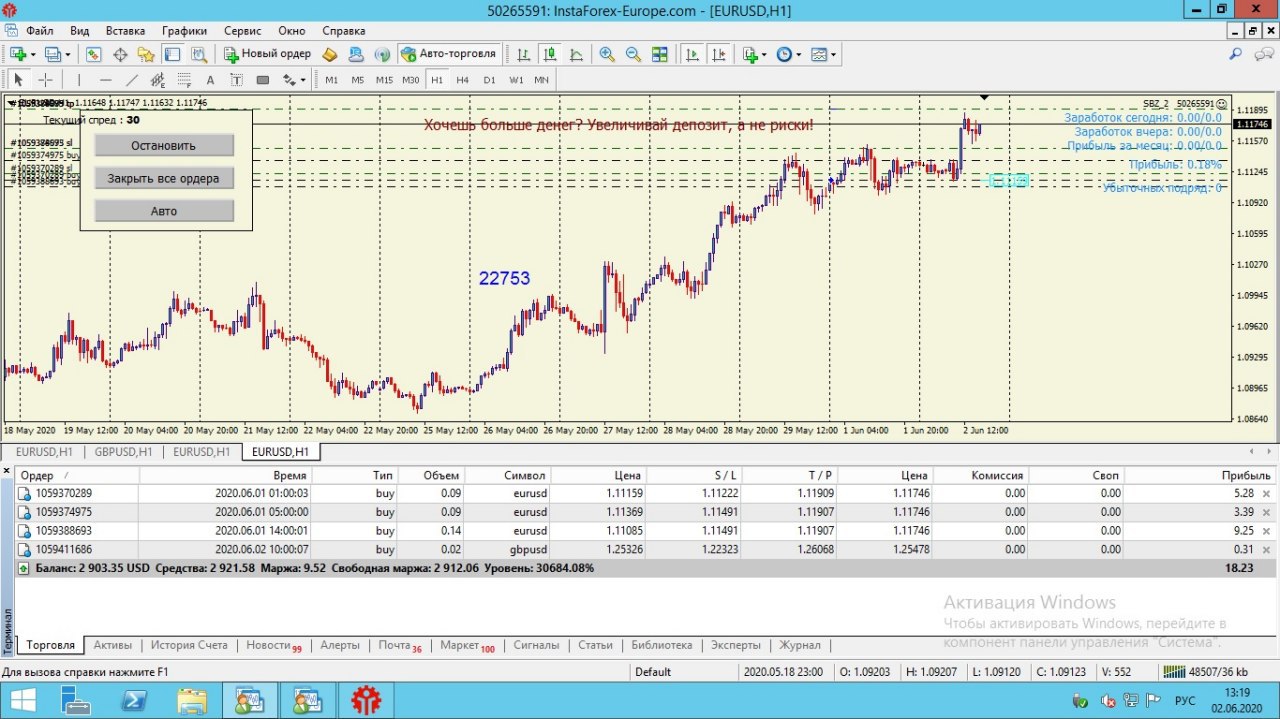Toggle the Авто-торговля auto-trading button
Screen dimensions: 1280x719
(447, 54)
